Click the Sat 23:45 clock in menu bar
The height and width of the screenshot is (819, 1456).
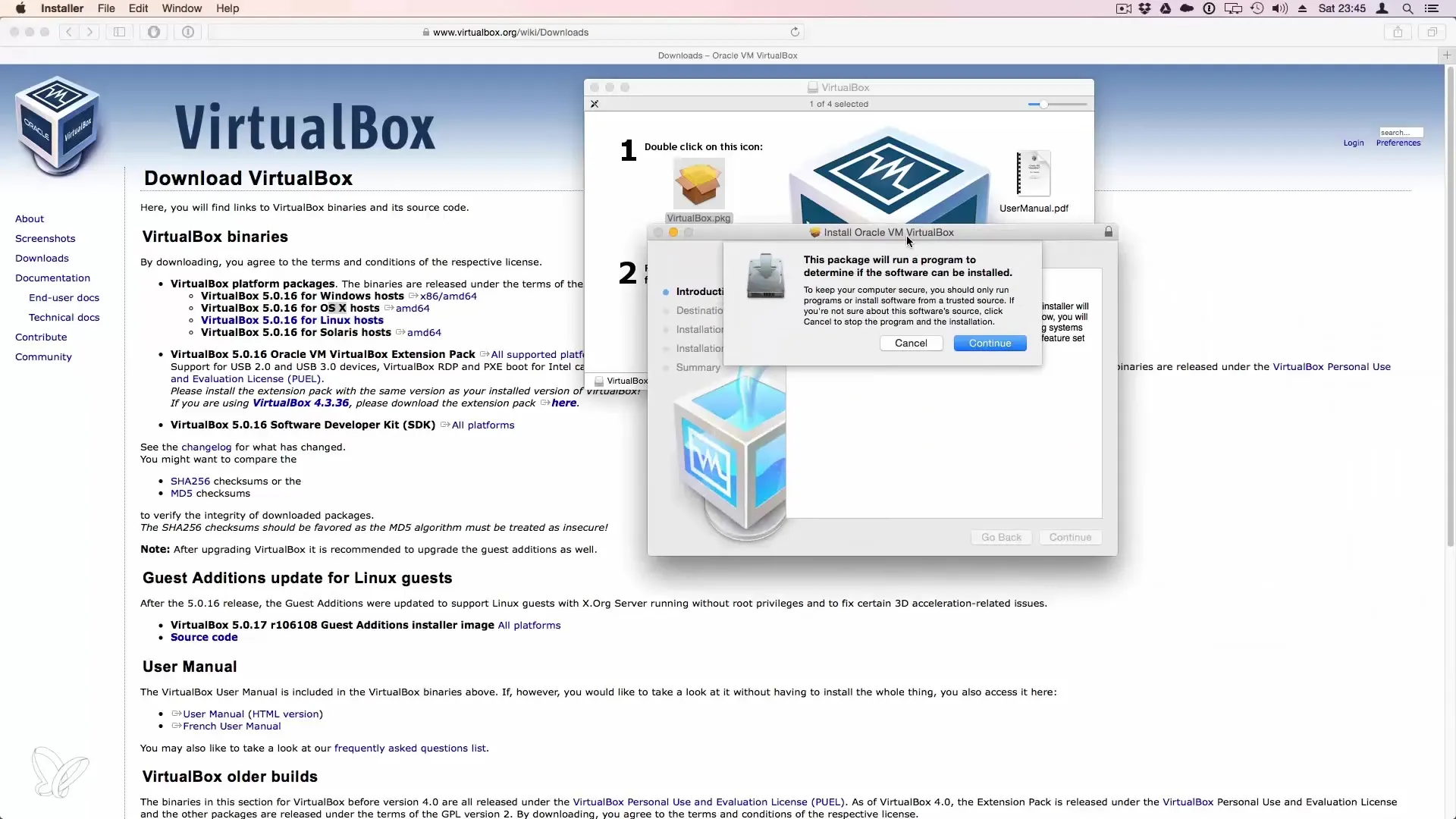pos(1342,8)
